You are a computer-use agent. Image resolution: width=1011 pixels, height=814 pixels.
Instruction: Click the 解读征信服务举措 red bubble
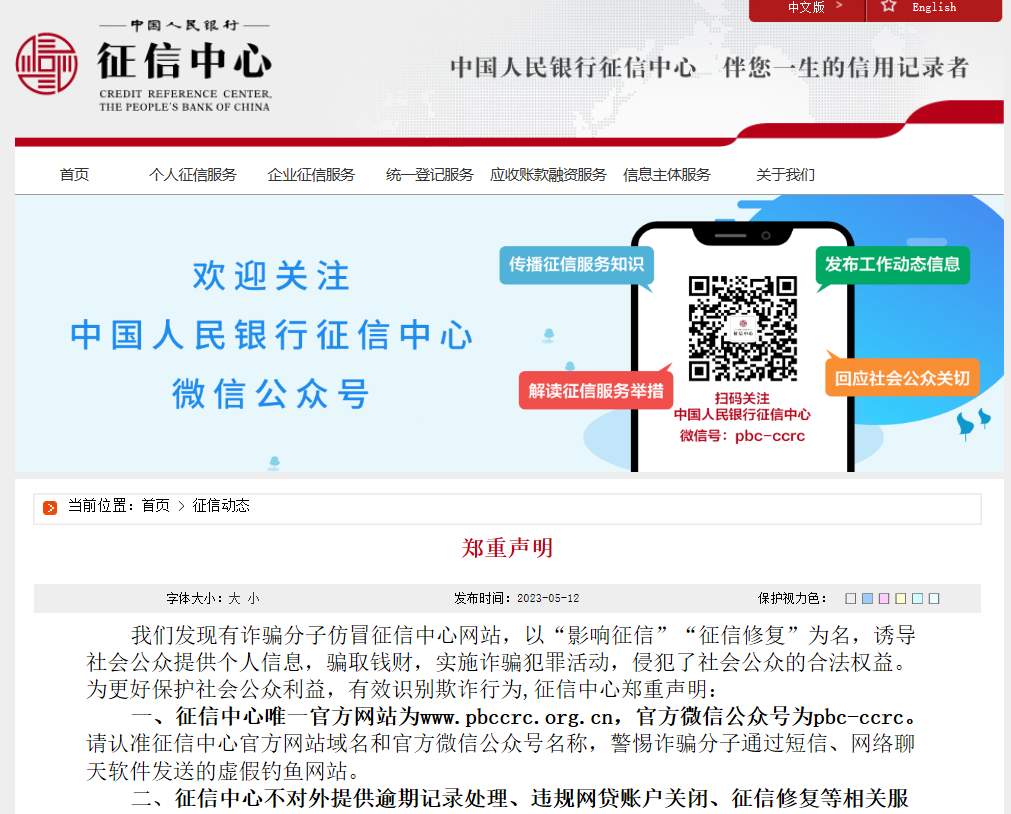click(596, 391)
